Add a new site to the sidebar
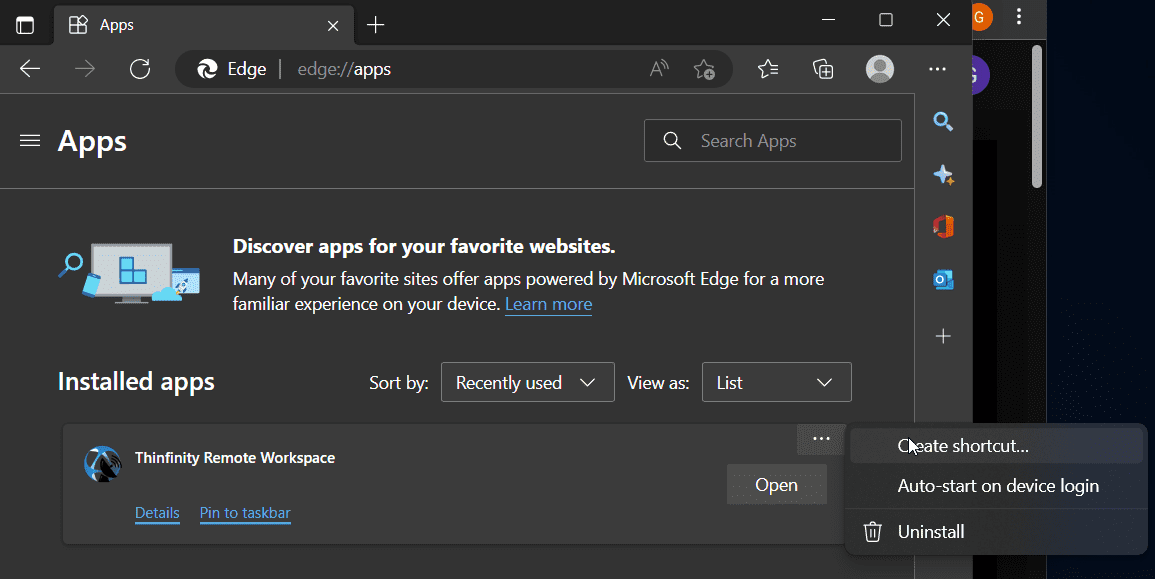1155x579 pixels. pyautogui.click(x=943, y=336)
